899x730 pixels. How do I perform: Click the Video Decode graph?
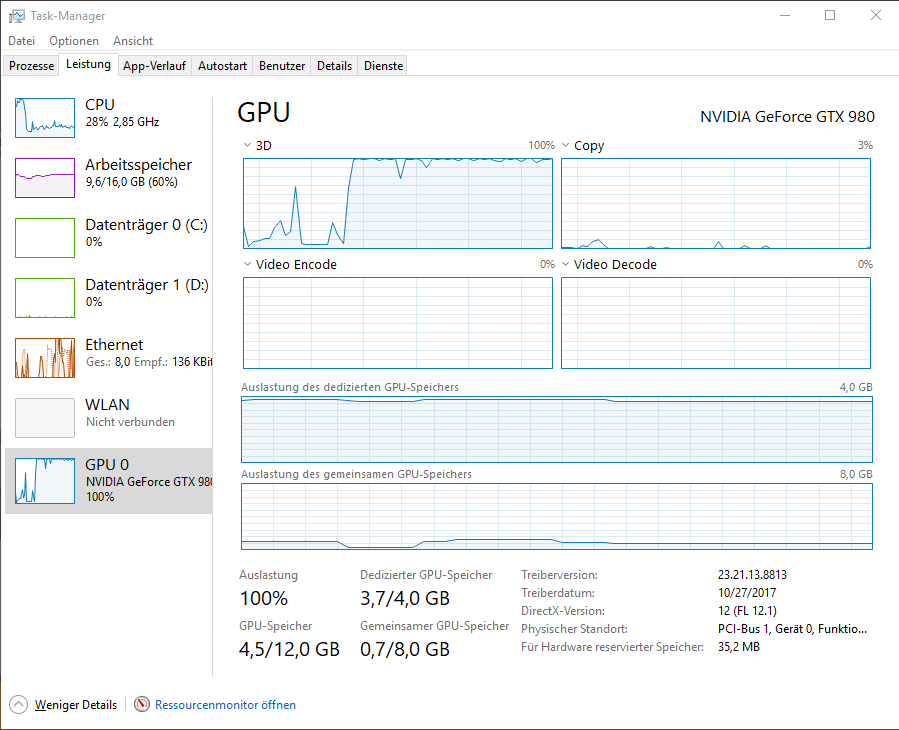[716, 323]
